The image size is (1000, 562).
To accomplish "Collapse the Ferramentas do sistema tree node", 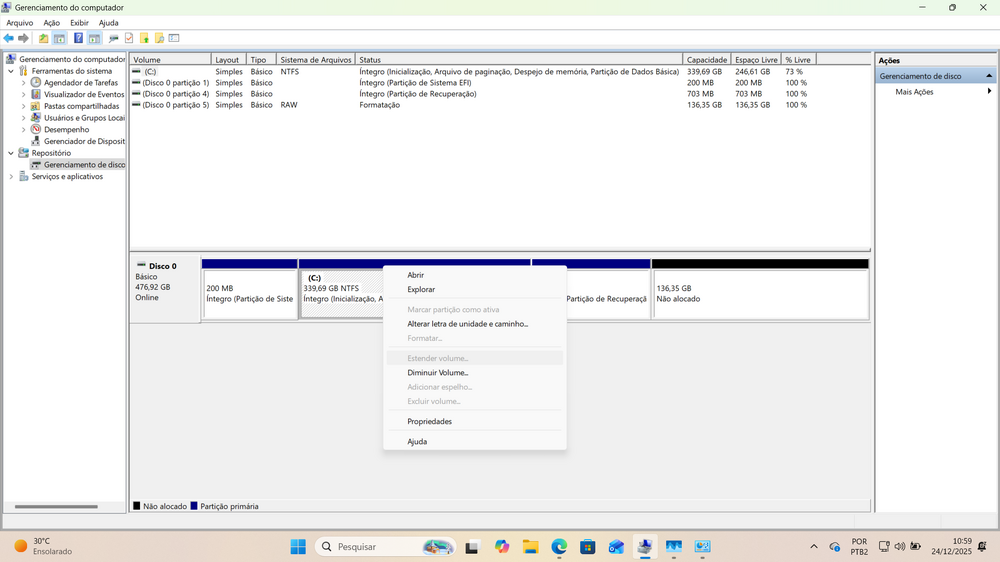I will point(11,71).
